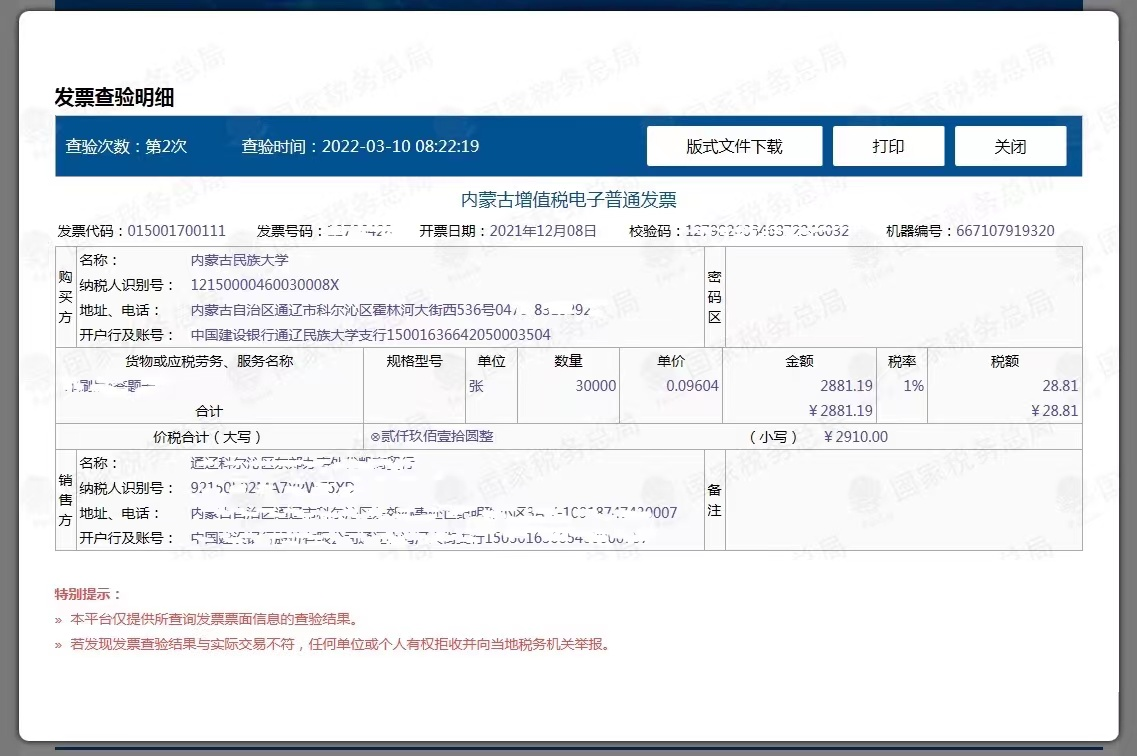The image size is (1137, 756).
Task: Select the 查验次数 第2次 text
Action: tap(126, 146)
